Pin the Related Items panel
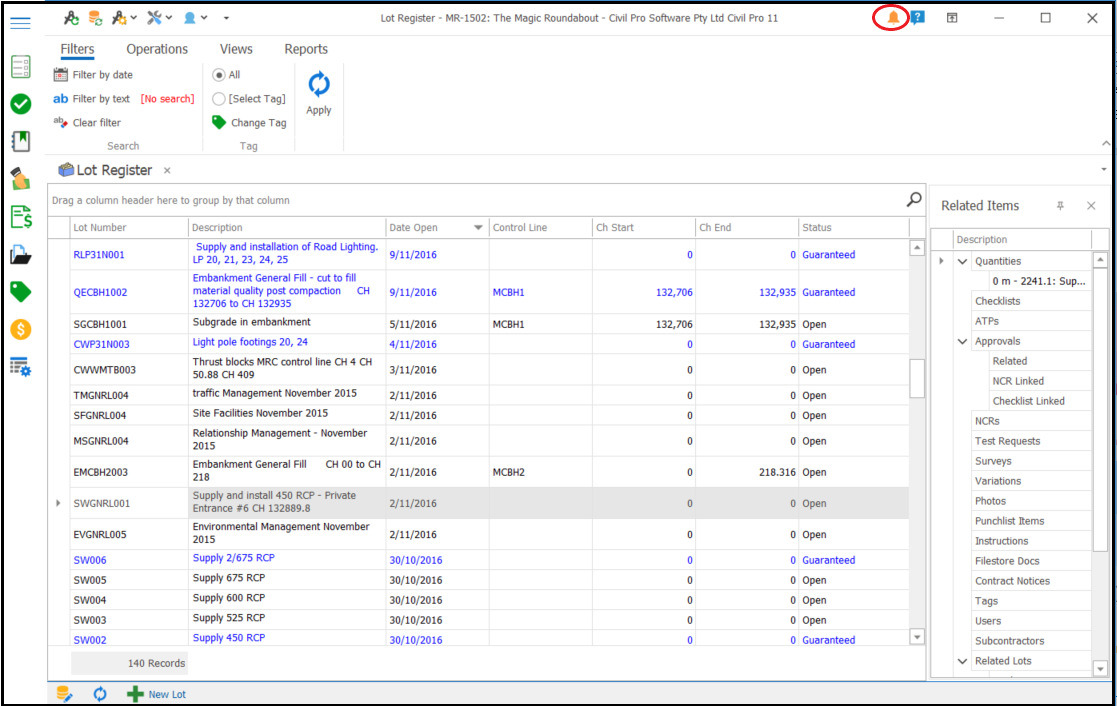Viewport: 1117px width, 706px height. 1060,206
